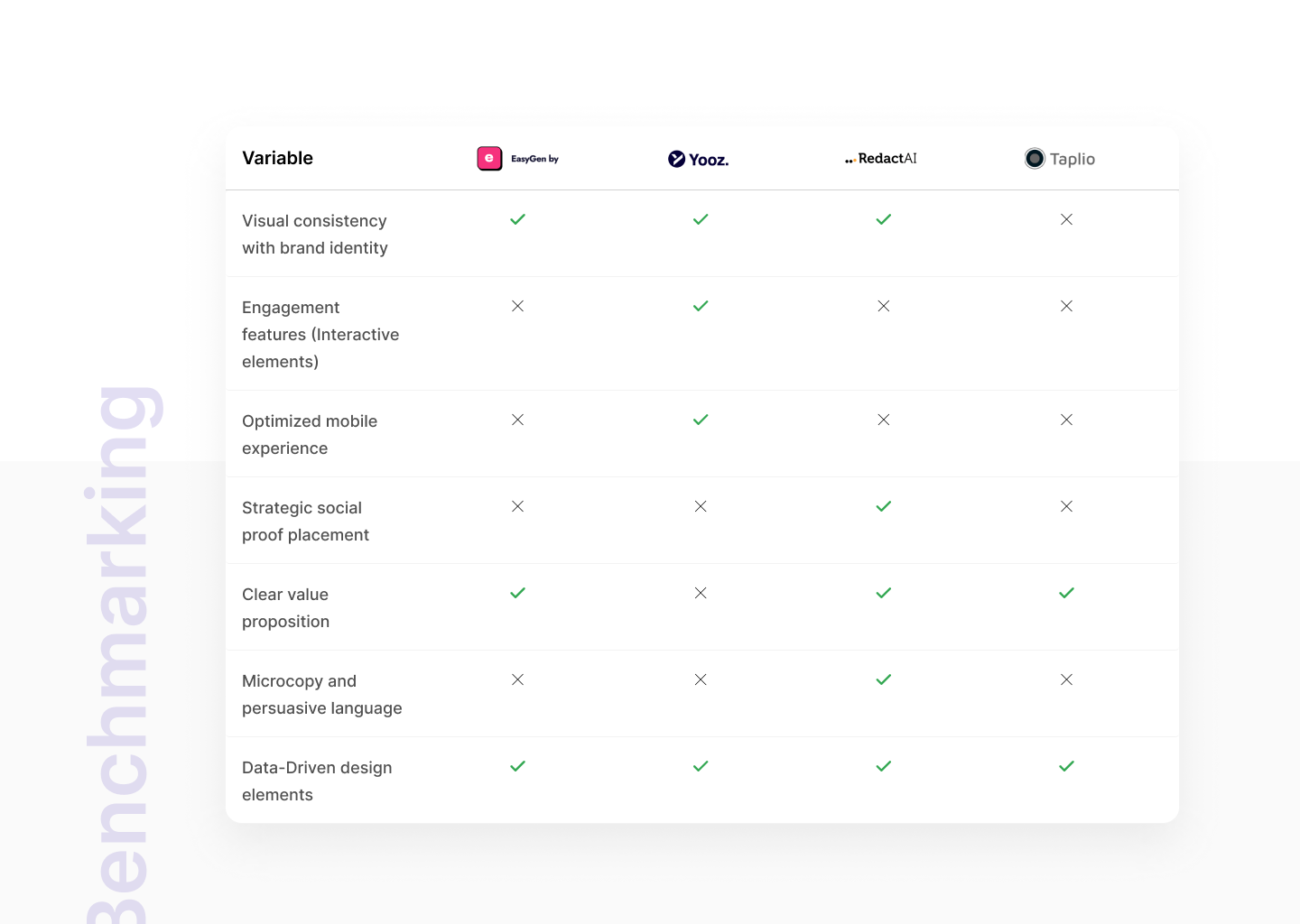Select the "Data-Driven design elements" label
Image resolution: width=1300 pixels, height=924 pixels.
pyautogui.click(x=316, y=781)
